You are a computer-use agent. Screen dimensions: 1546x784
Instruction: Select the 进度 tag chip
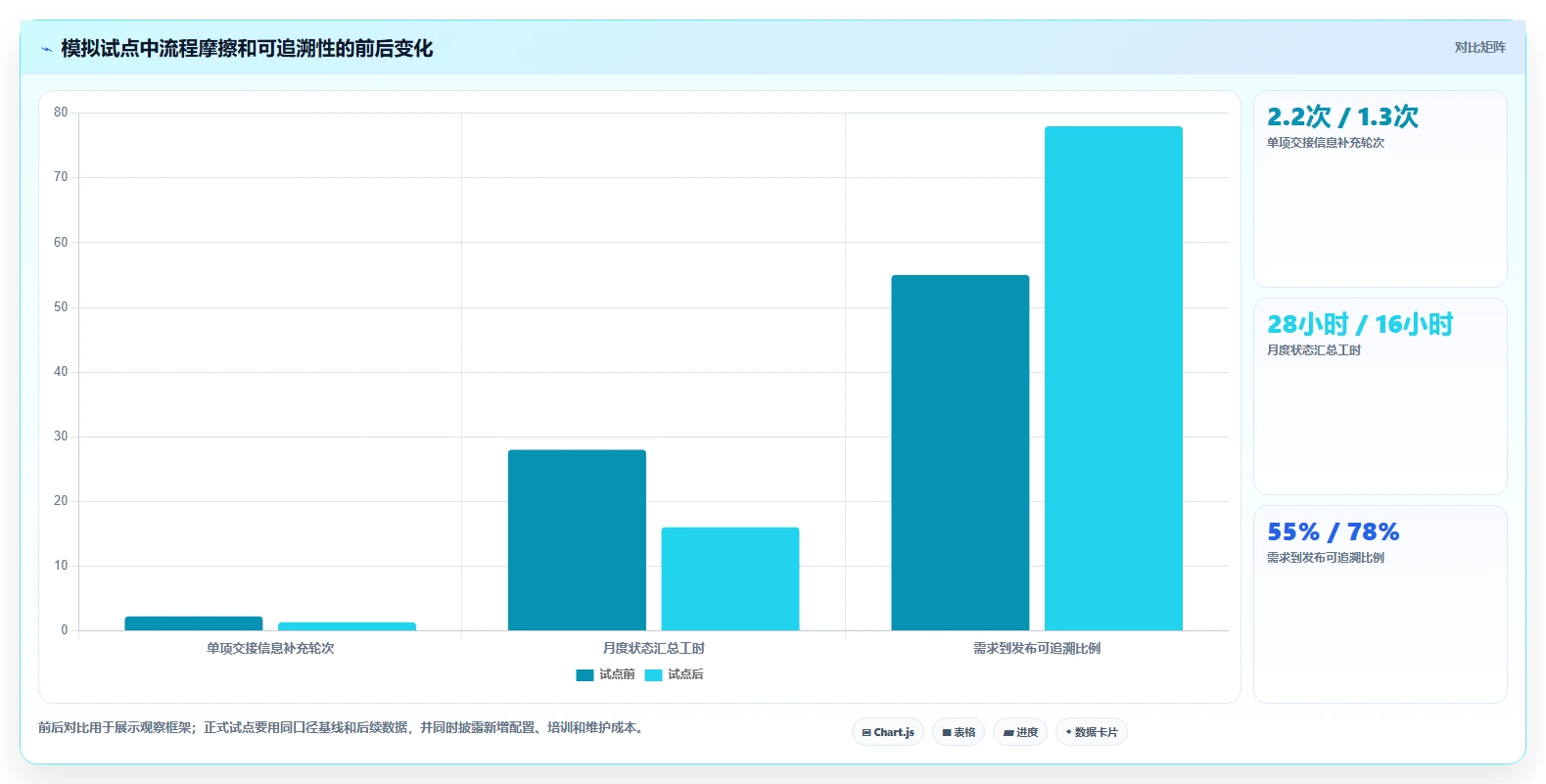tap(1020, 732)
